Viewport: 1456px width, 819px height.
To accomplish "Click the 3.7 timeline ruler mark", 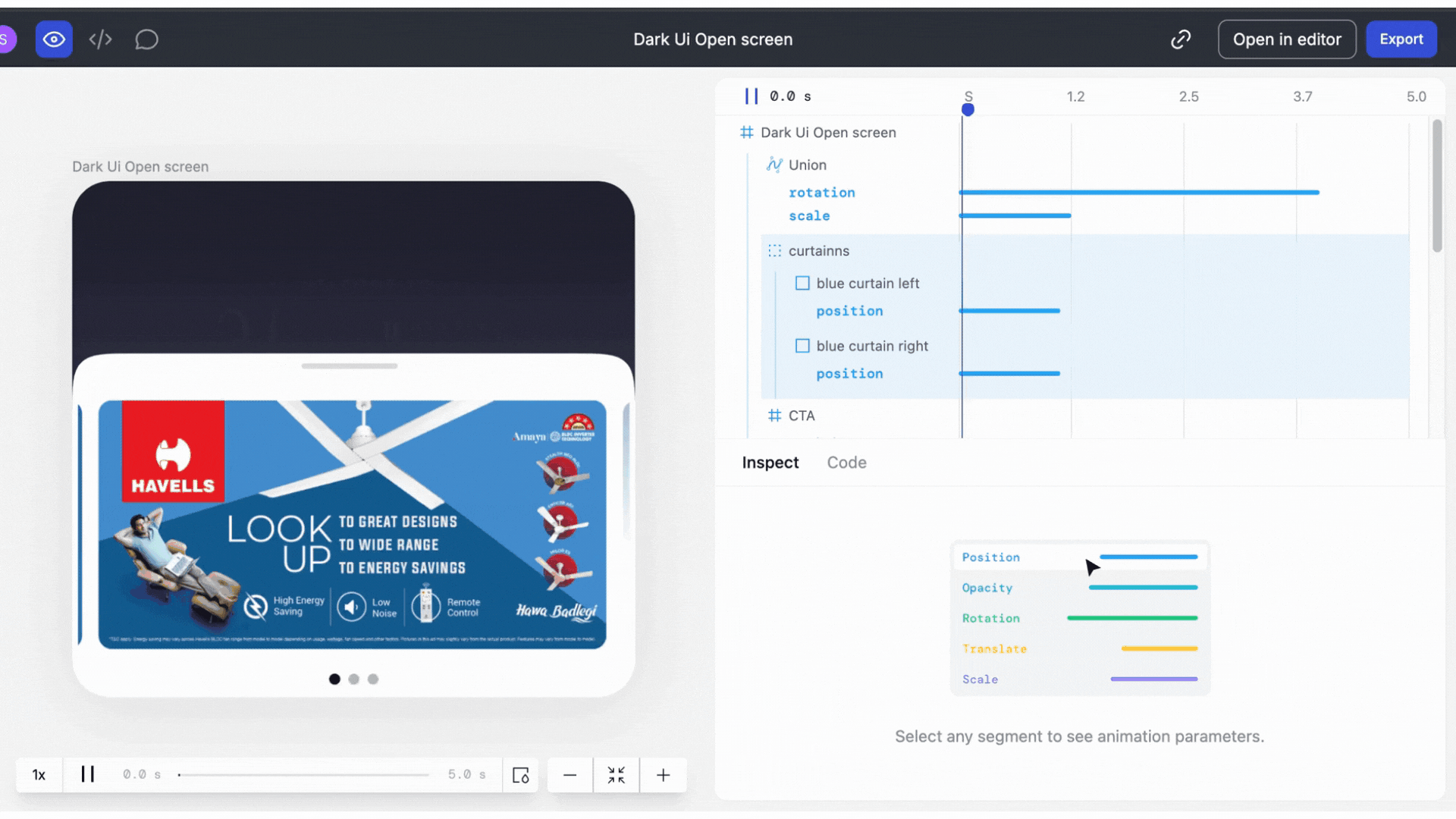I will click(x=1302, y=97).
